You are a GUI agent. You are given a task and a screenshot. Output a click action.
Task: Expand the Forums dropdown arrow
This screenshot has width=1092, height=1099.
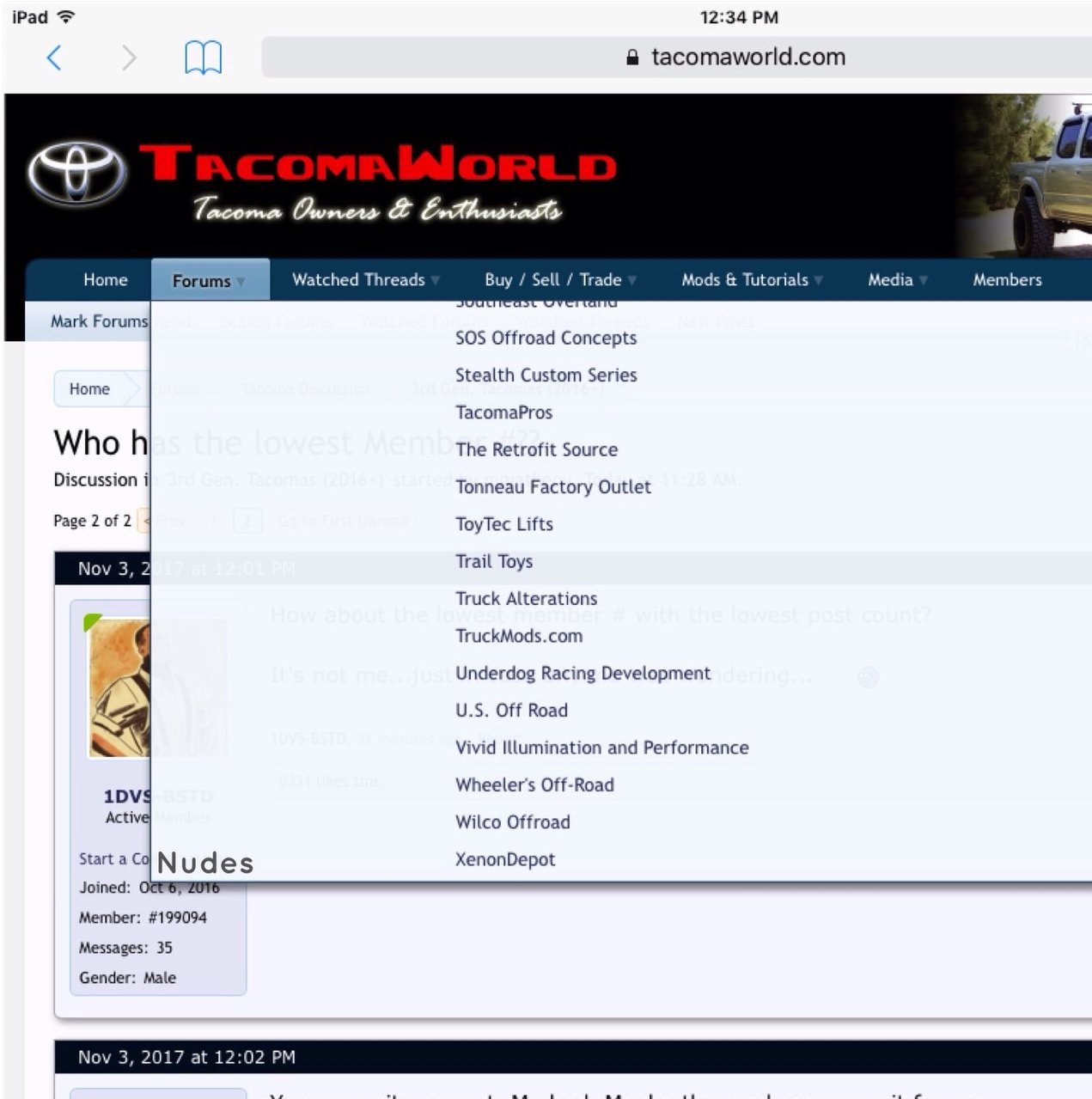pyautogui.click(x=241, y=282)
